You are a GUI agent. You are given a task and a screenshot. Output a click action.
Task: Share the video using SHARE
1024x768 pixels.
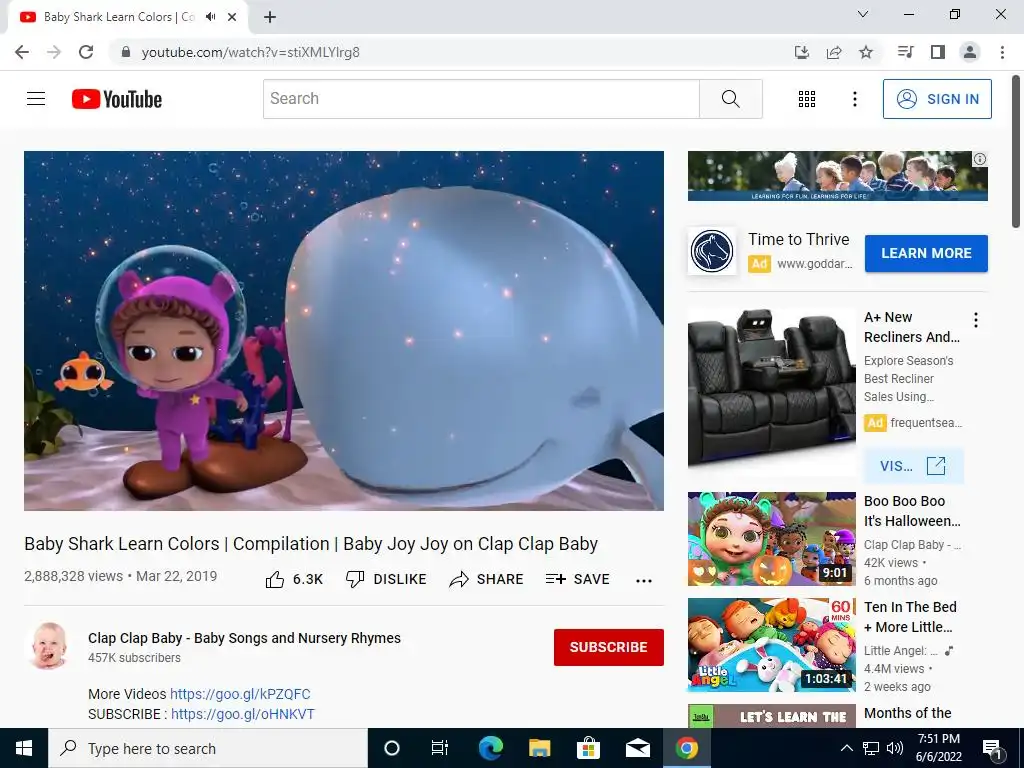pos(486,579)
